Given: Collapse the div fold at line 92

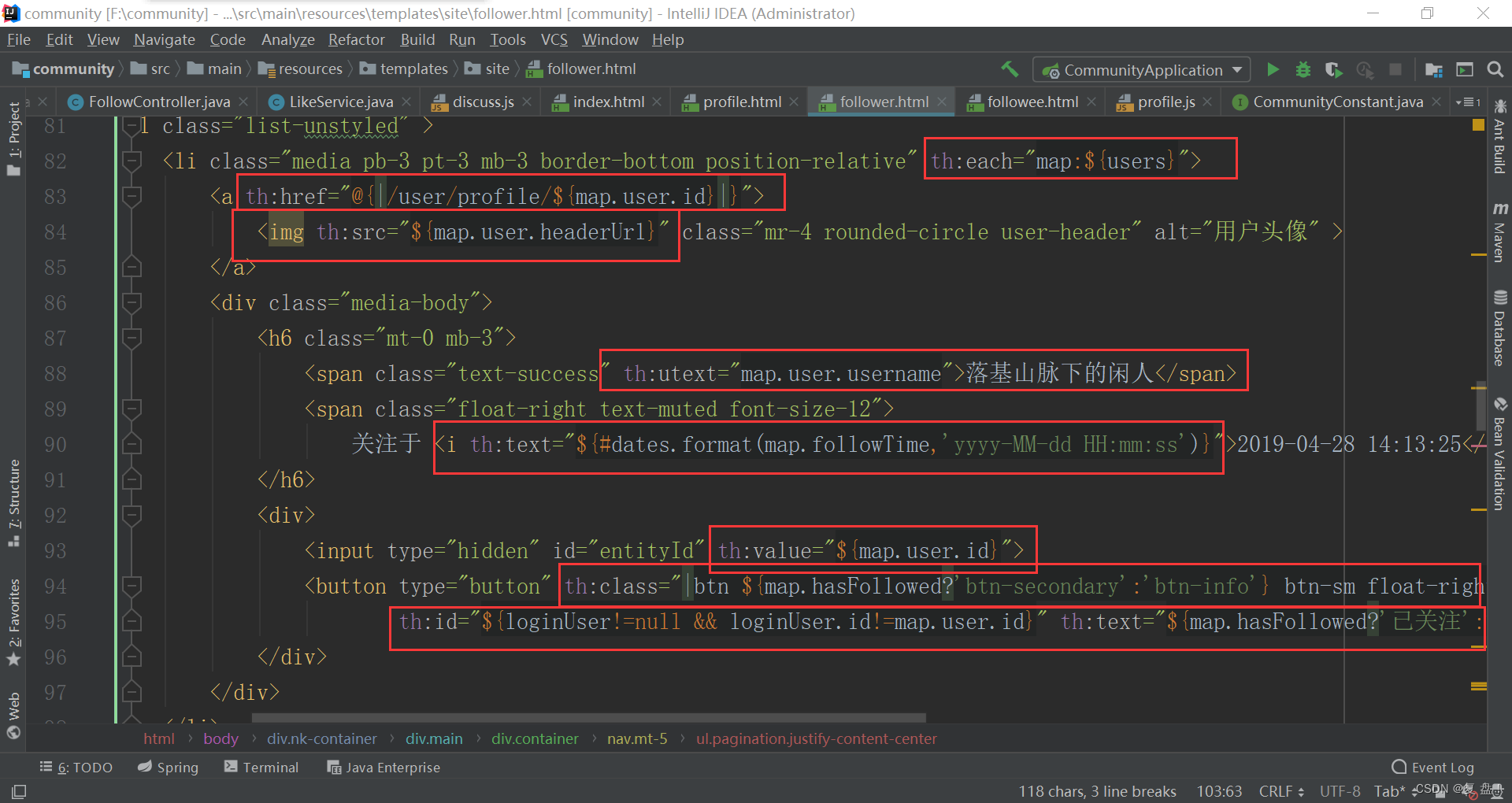Looking at the screenshot, I should click(x=132, y=515).
